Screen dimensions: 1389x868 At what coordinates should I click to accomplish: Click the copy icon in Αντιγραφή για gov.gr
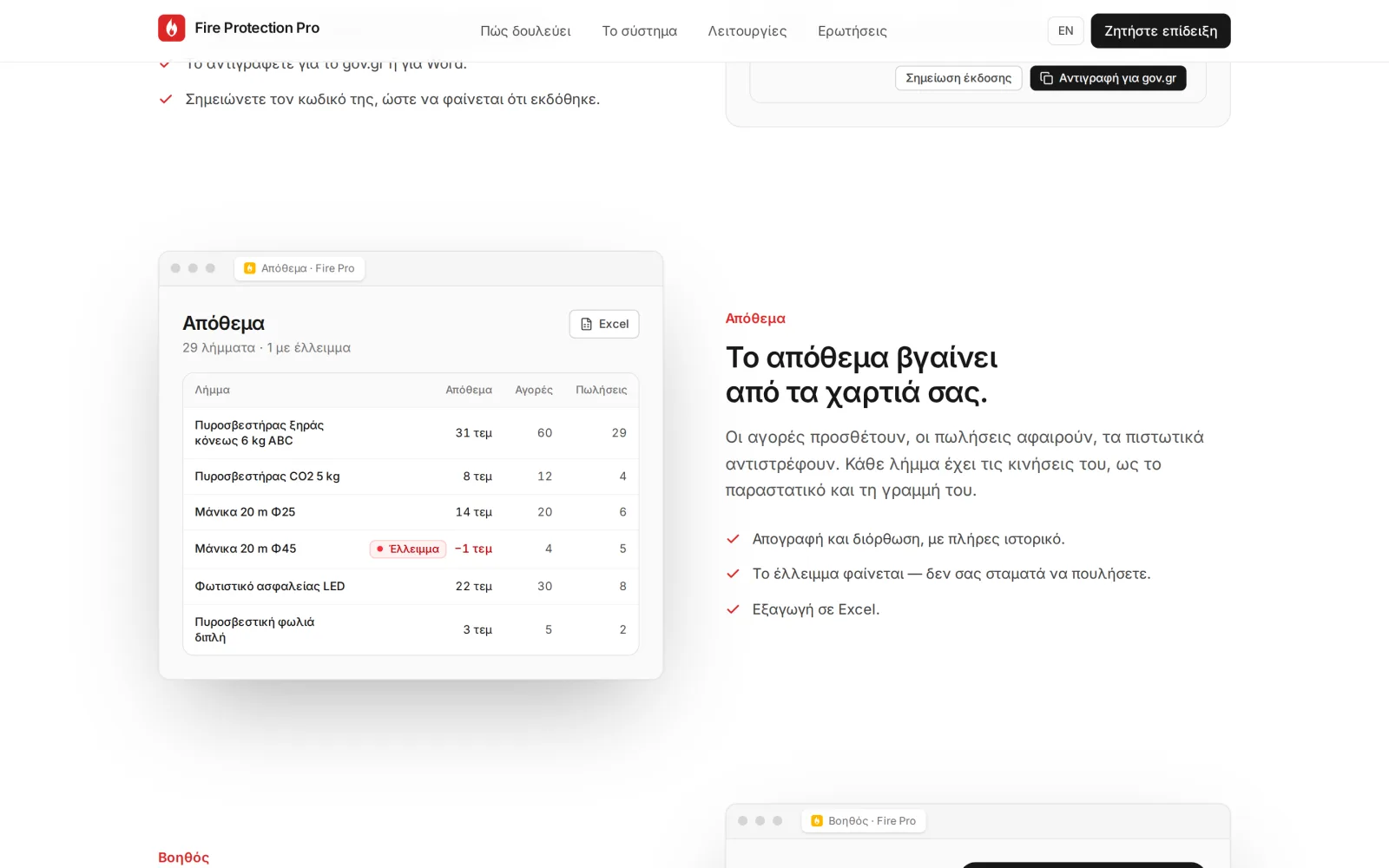click(1046, 78)
